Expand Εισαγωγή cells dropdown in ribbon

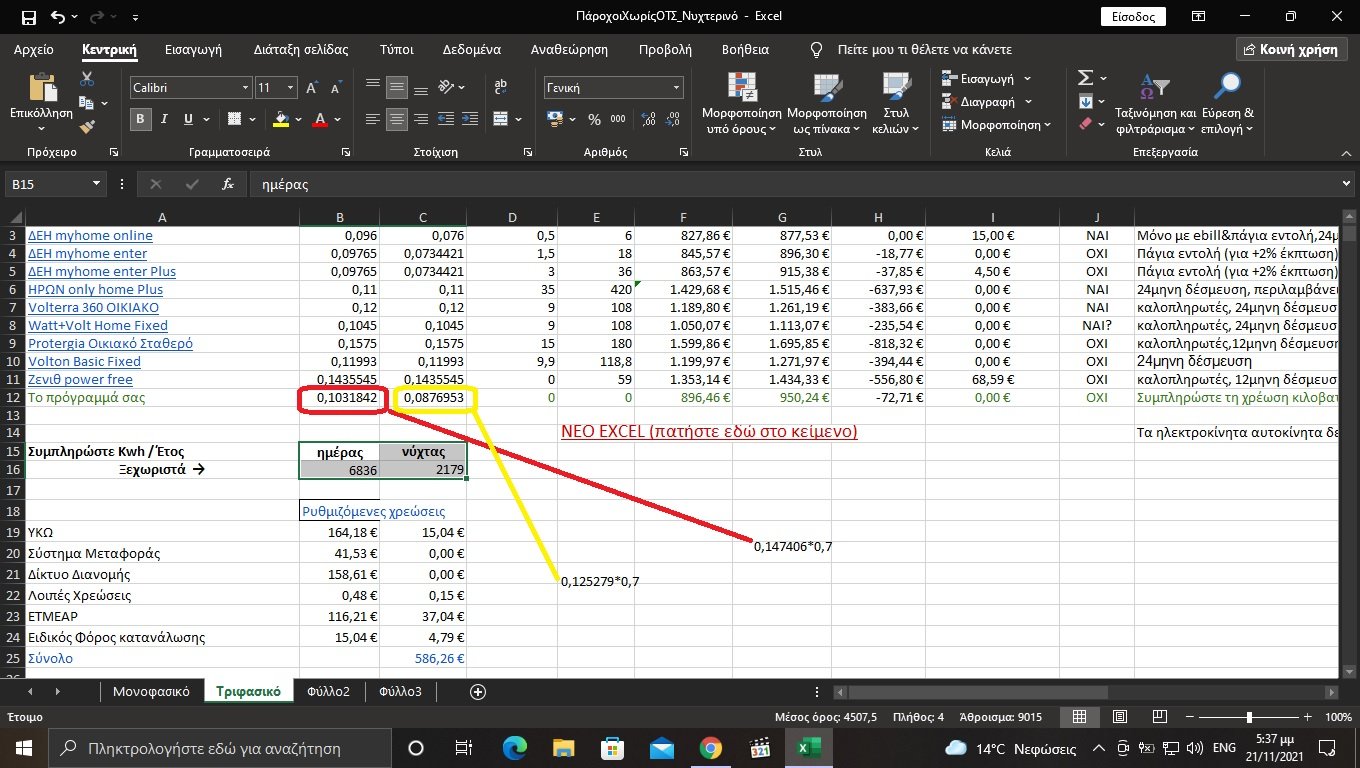1027,78
